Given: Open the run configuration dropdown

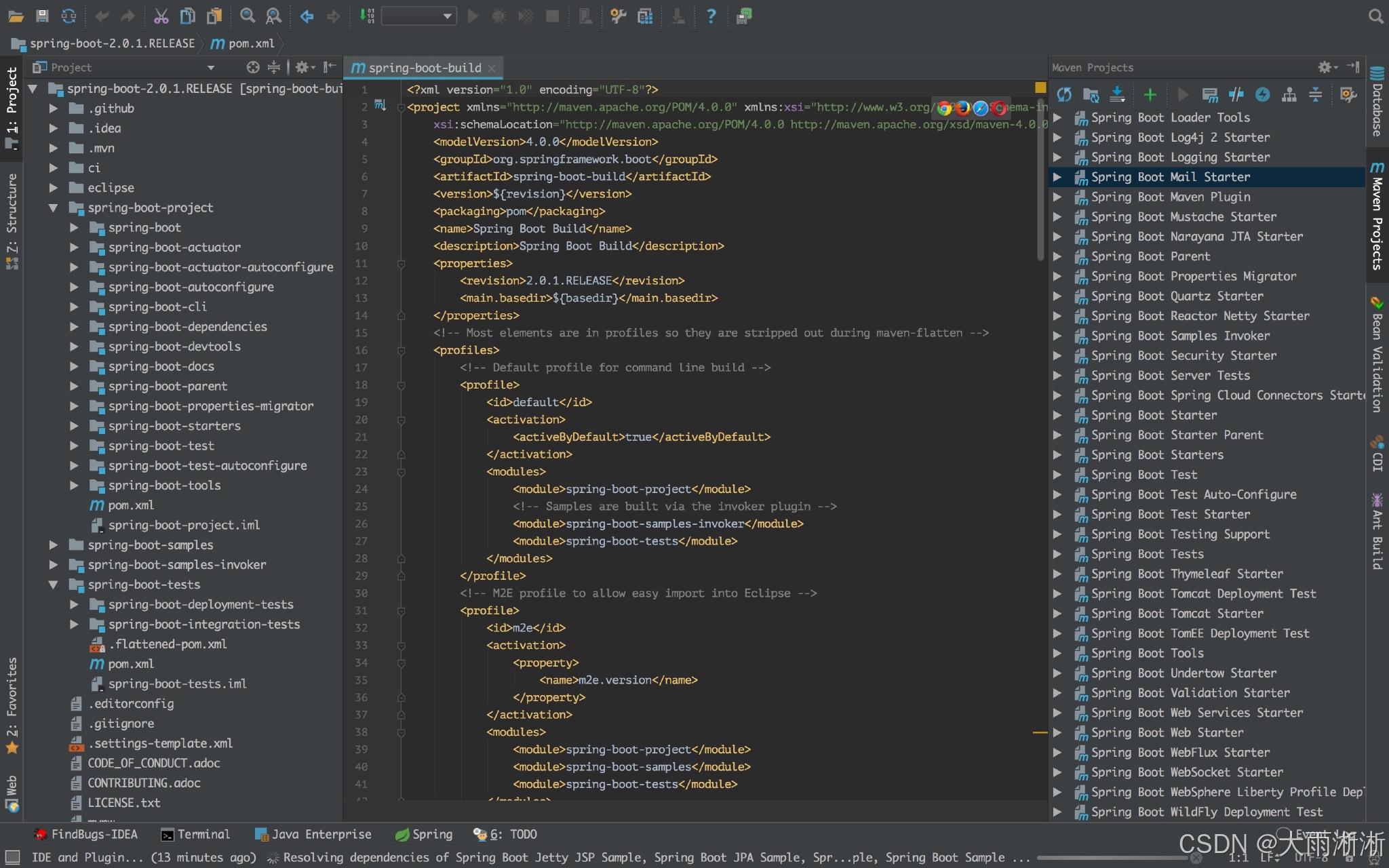Looking at the screenshot, I should point(418,16).
